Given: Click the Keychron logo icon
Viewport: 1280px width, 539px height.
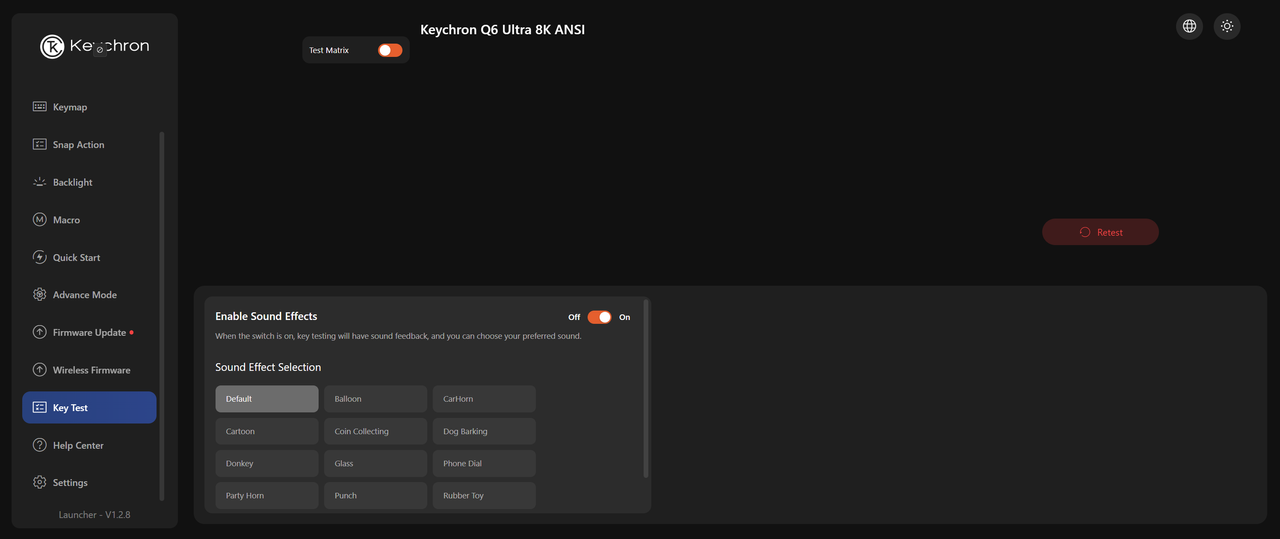Looking at the screenshot, I should click(52, 47).
